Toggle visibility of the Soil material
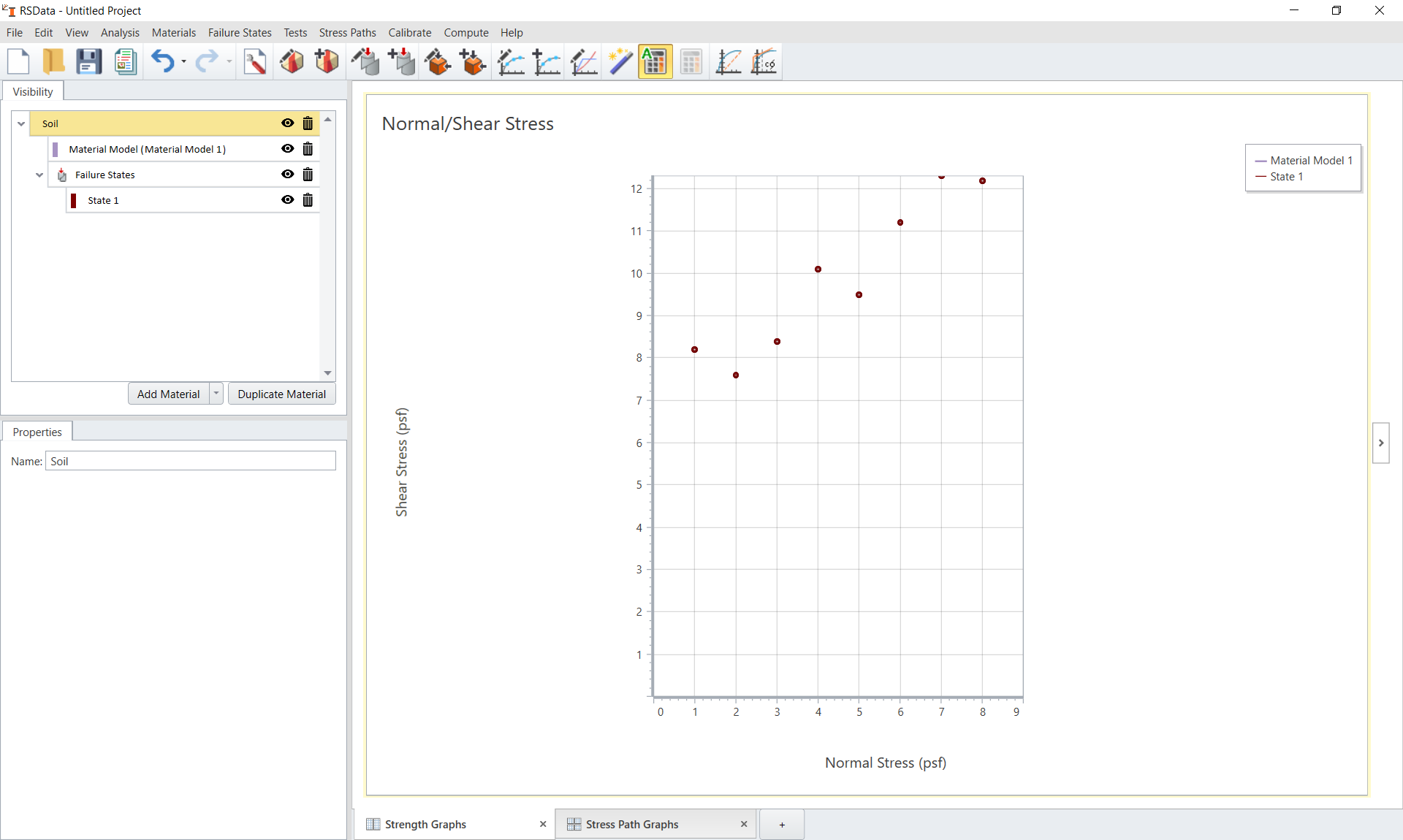The width and height of the screenshot is (1403, 840). click(287, 123)
